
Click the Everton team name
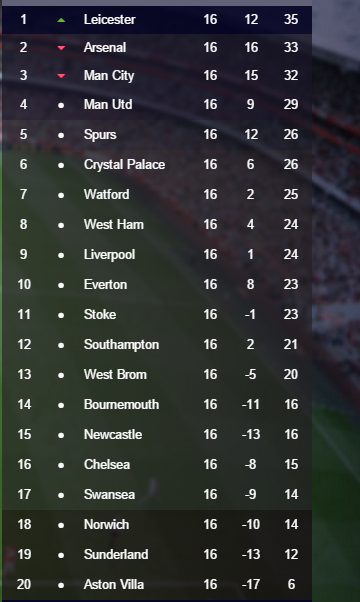[106, 284]
